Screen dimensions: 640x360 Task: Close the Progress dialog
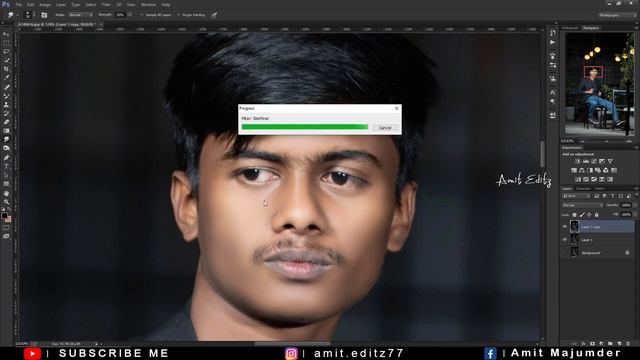coord(396,108)
